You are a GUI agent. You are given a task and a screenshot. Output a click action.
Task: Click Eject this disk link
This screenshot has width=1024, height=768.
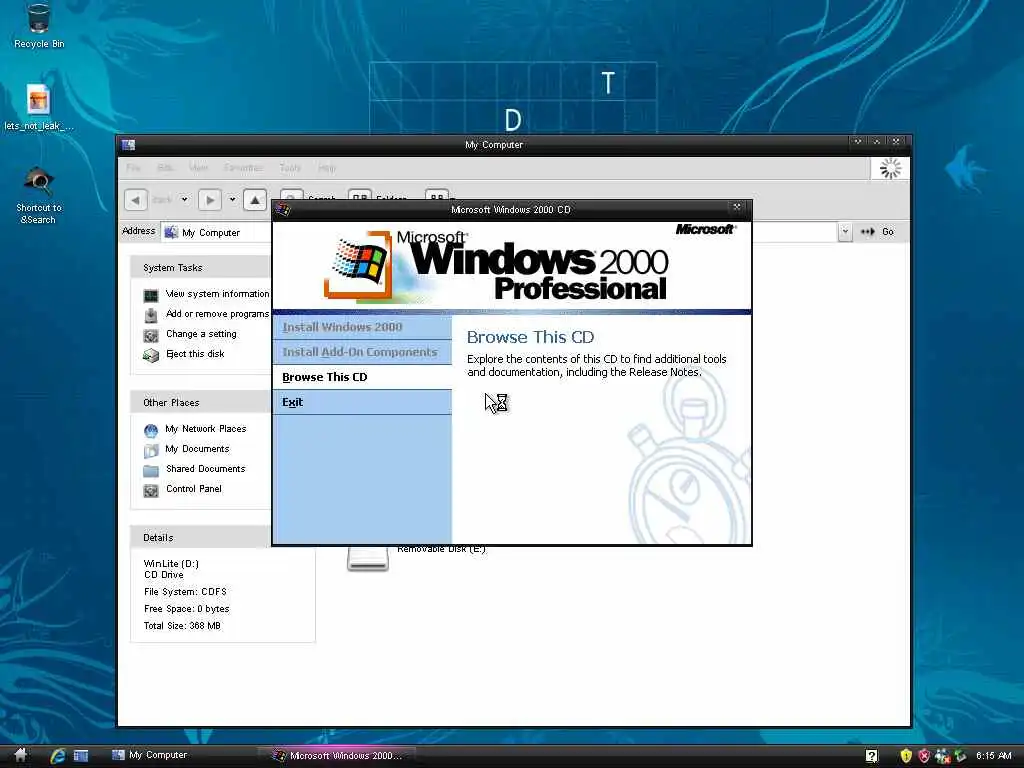(x=195, y=354)
